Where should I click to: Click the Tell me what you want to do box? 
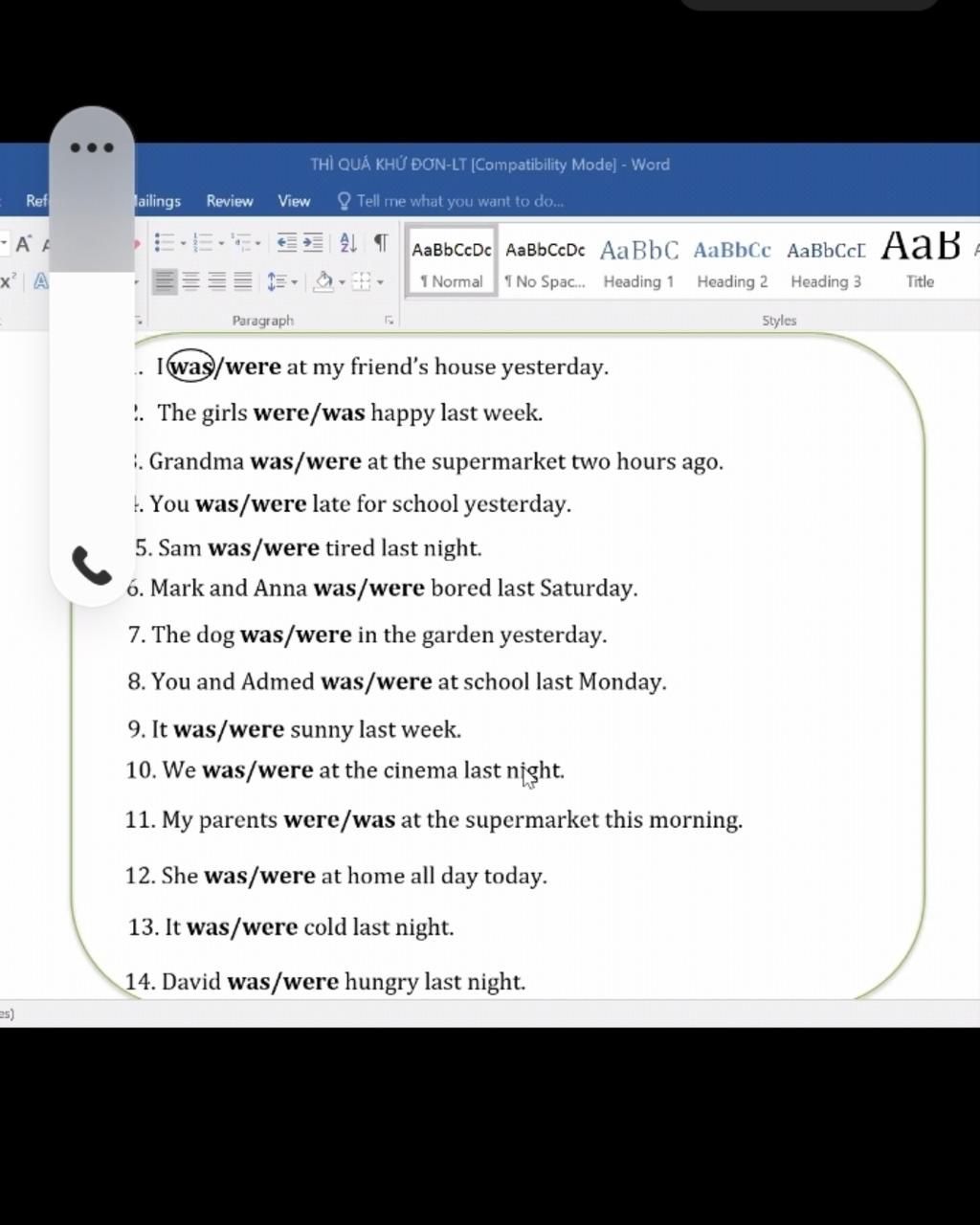point(459,201)
